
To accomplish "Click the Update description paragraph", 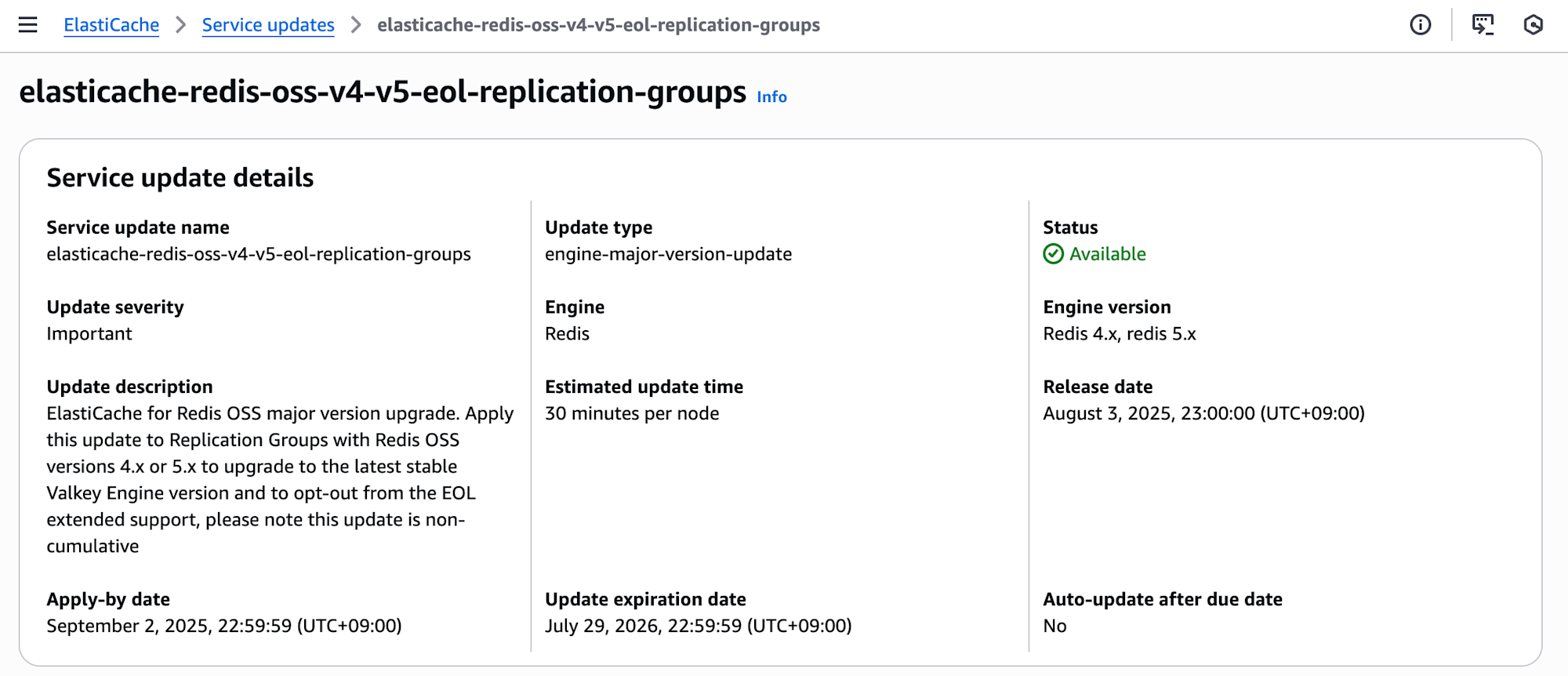I will pyautogui.click(x=280, y=480).
